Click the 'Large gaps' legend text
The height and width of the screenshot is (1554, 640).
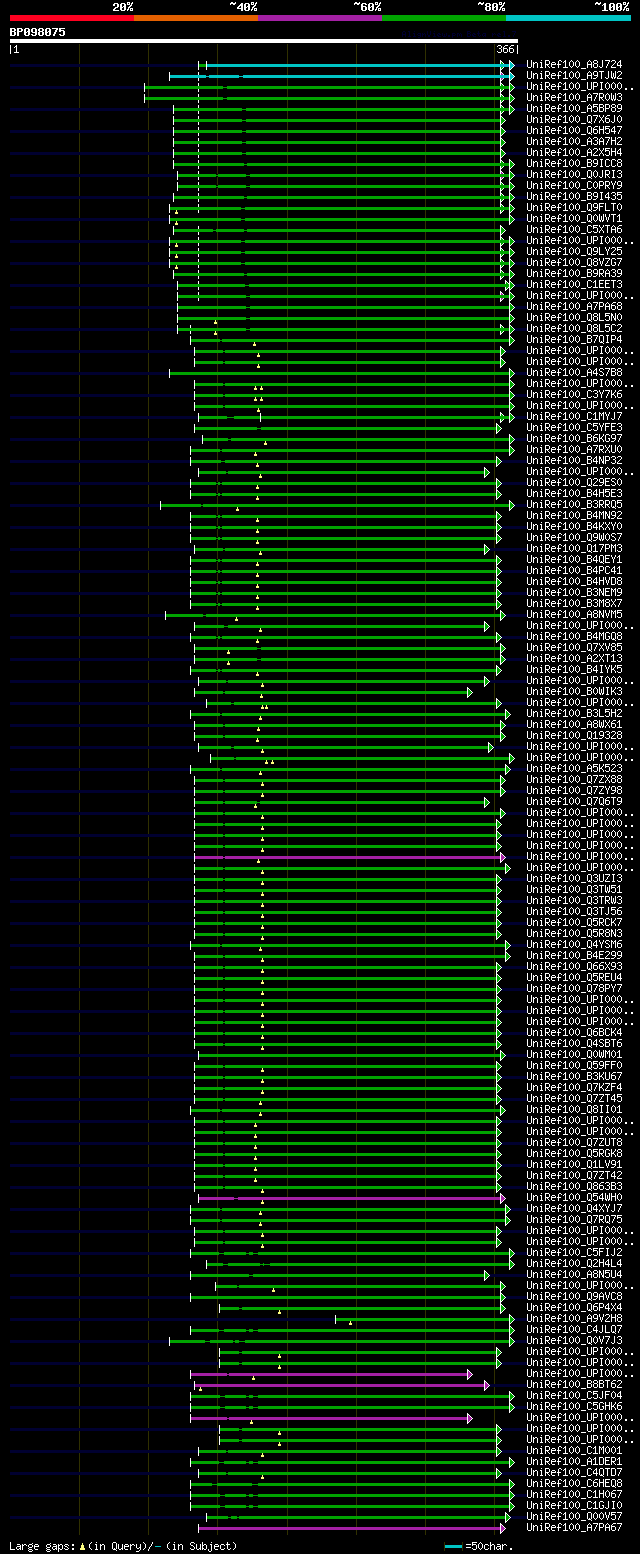click(x=41, y=1546)
